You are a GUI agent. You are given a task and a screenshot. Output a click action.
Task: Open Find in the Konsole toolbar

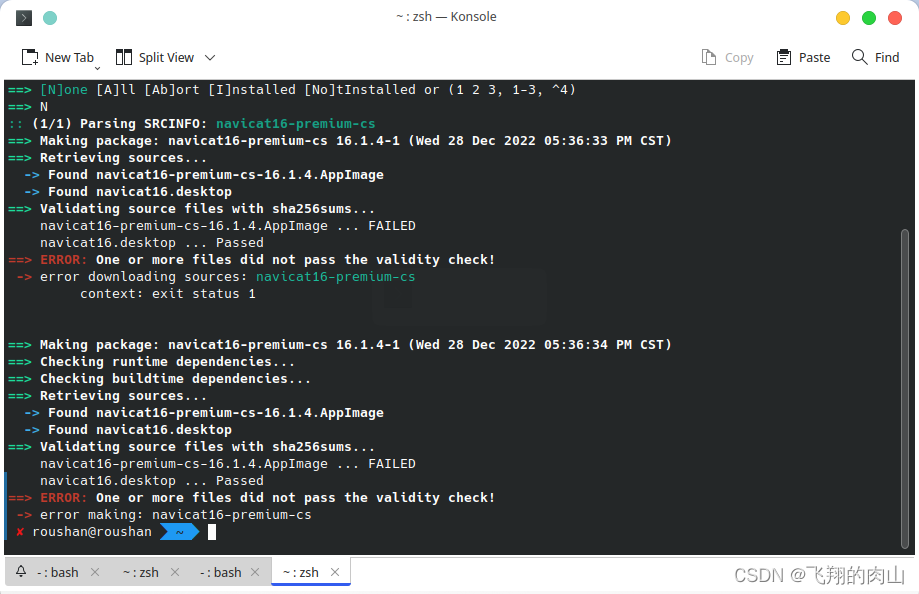(876, 57)
